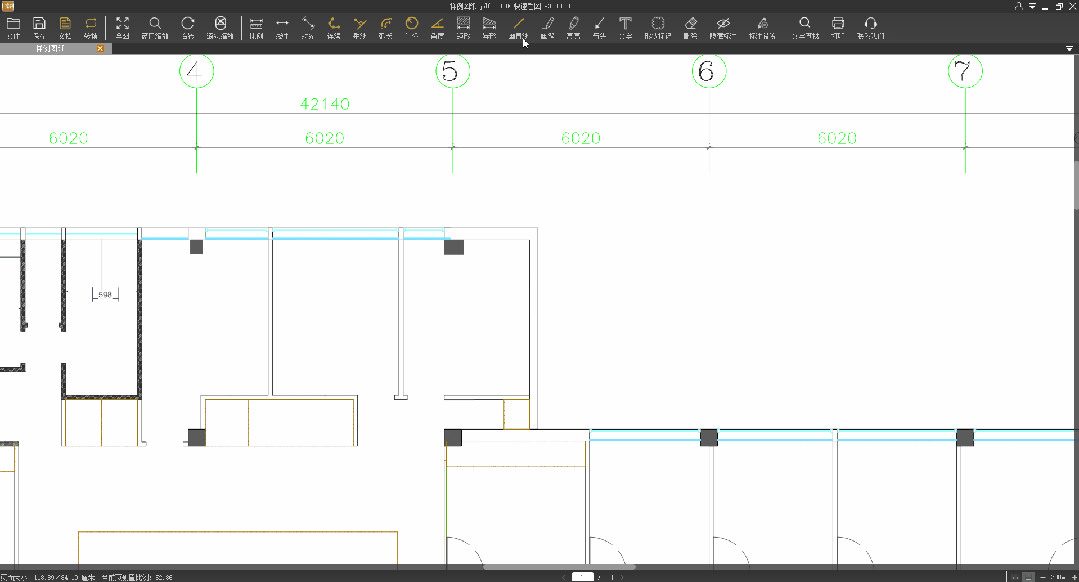Viewport: 1079px width, 582px height.
Task: Click dimension 6020 between axes 6 and 7
Action: pos(837,138)
